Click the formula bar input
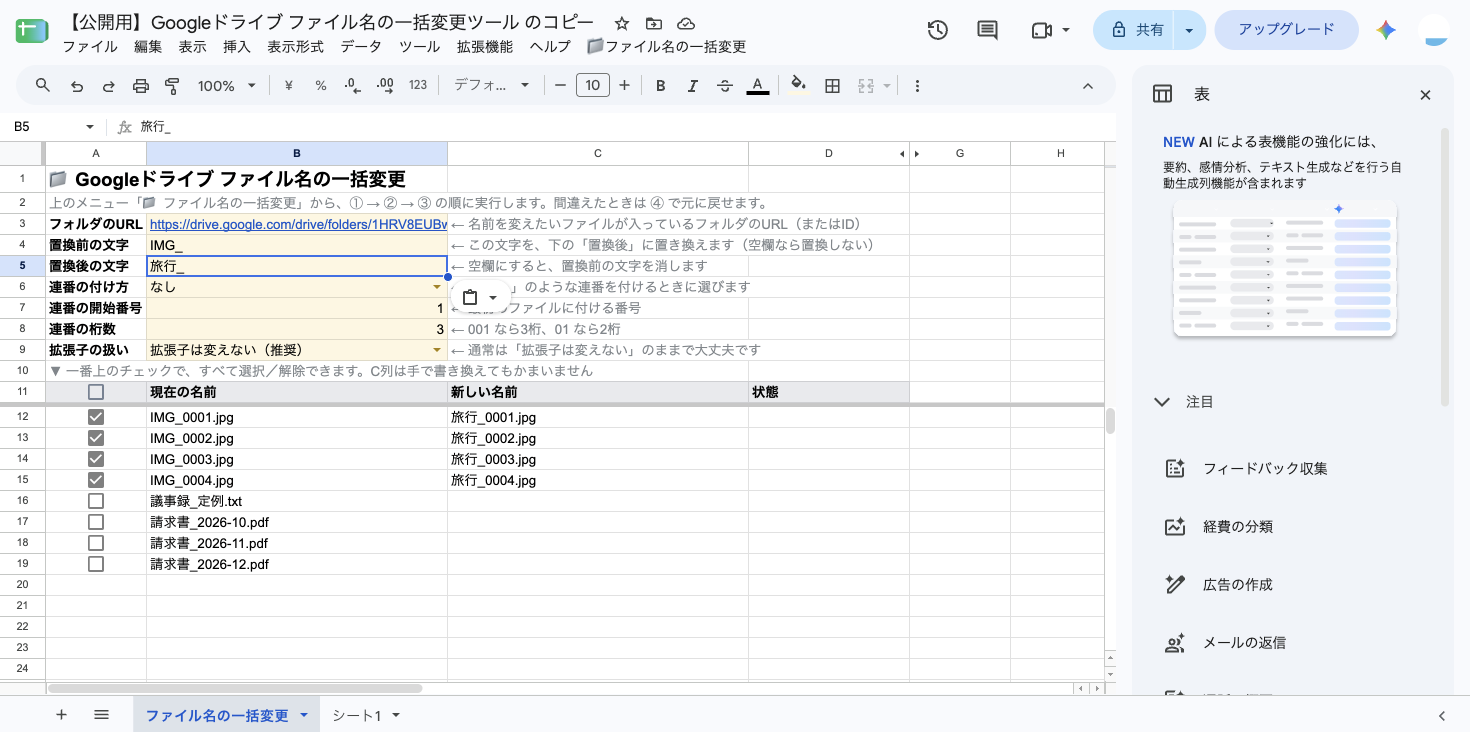 click(x=625, y=127)
